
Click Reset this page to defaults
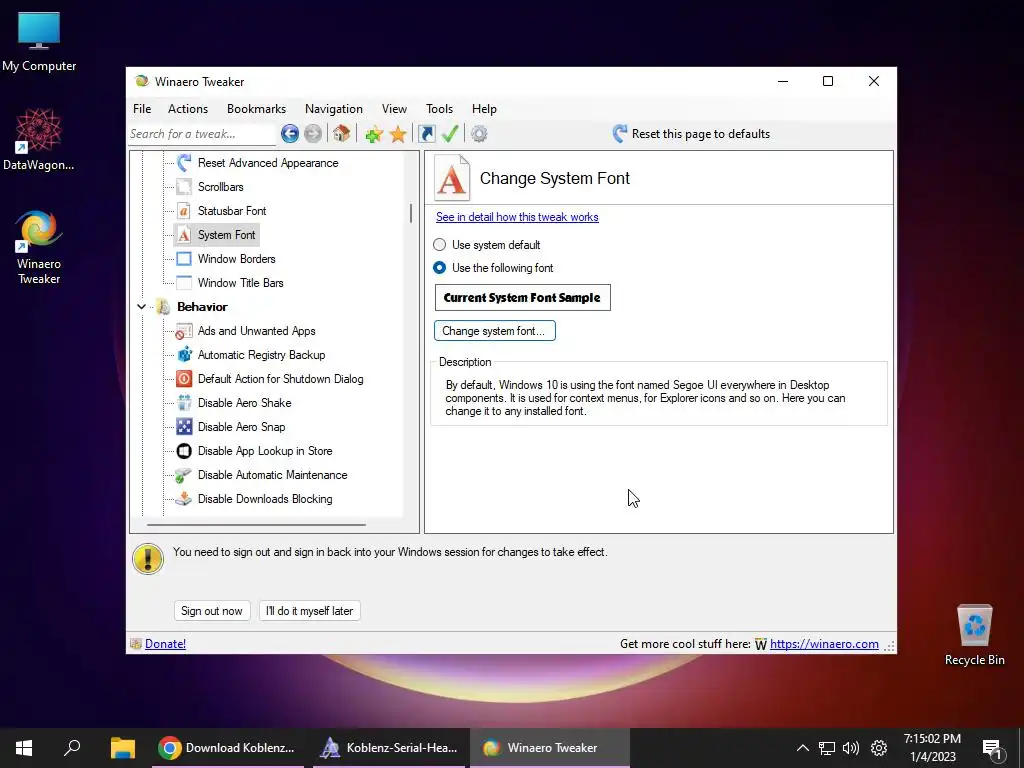691,134
